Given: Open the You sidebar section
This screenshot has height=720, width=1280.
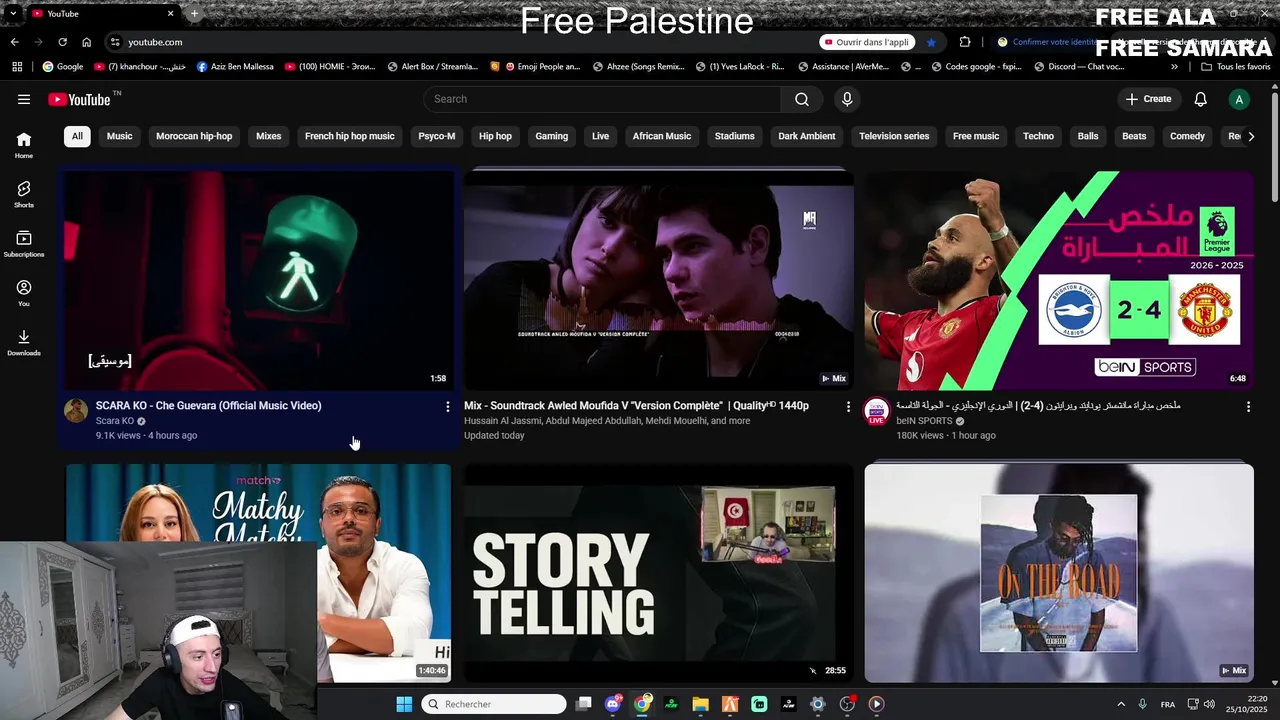Looking at the screenshot, I should 24,292.
